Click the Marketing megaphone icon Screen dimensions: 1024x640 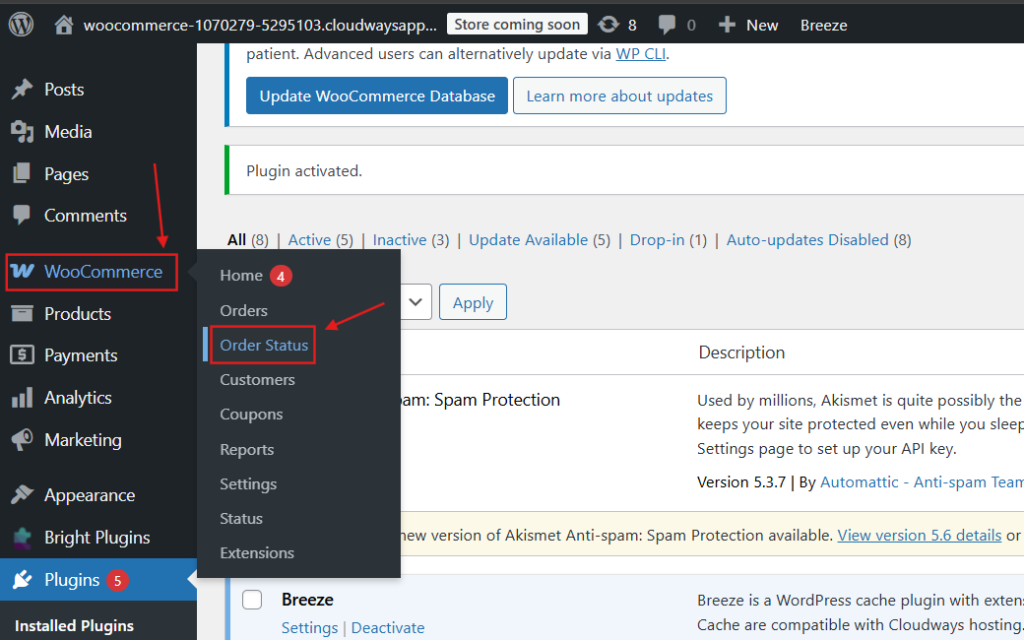[x=22, y=440]
